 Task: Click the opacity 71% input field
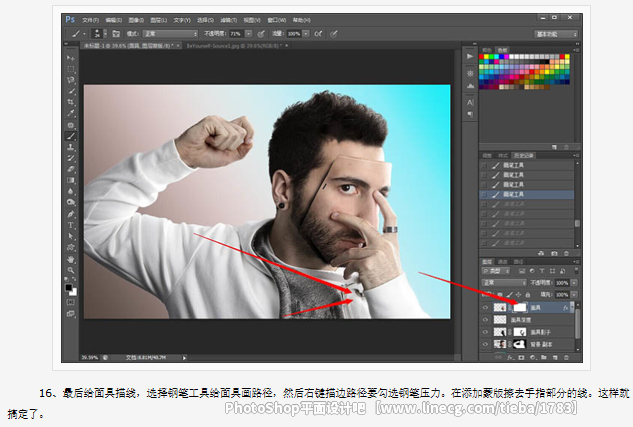click(x=237, y=33)
